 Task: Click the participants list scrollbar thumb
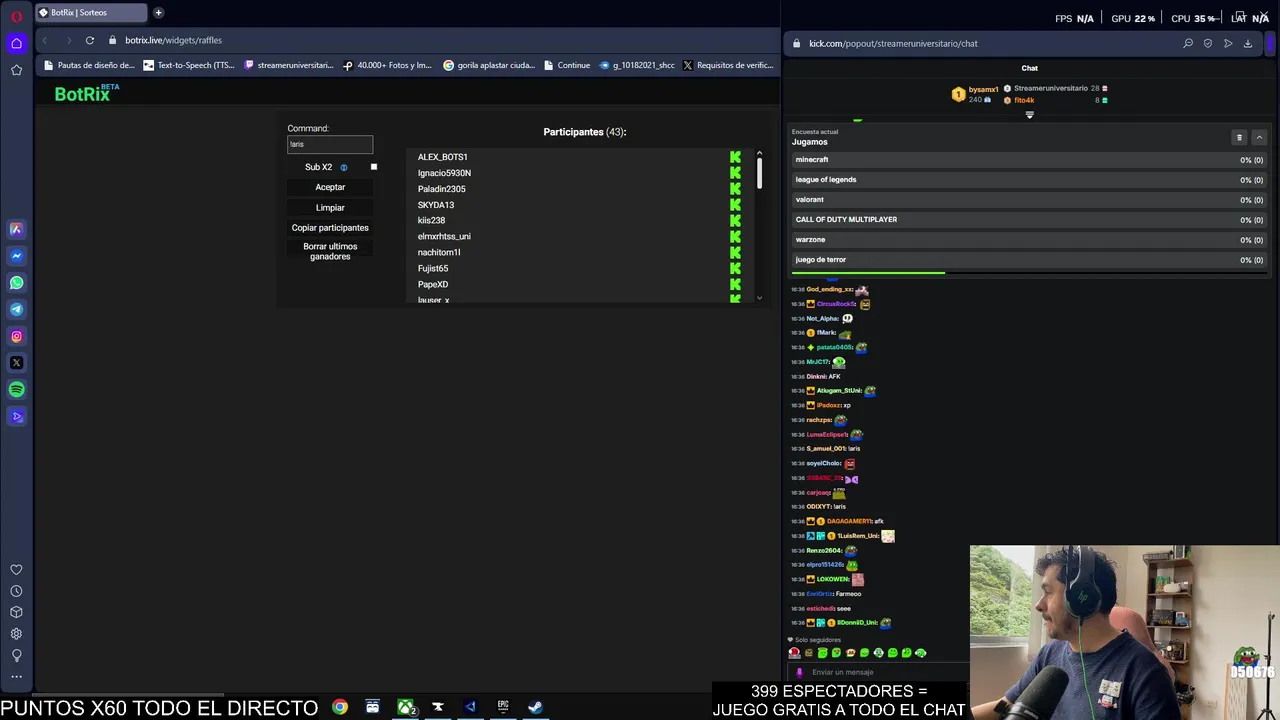pyautogui.click(x=759, y=172)
